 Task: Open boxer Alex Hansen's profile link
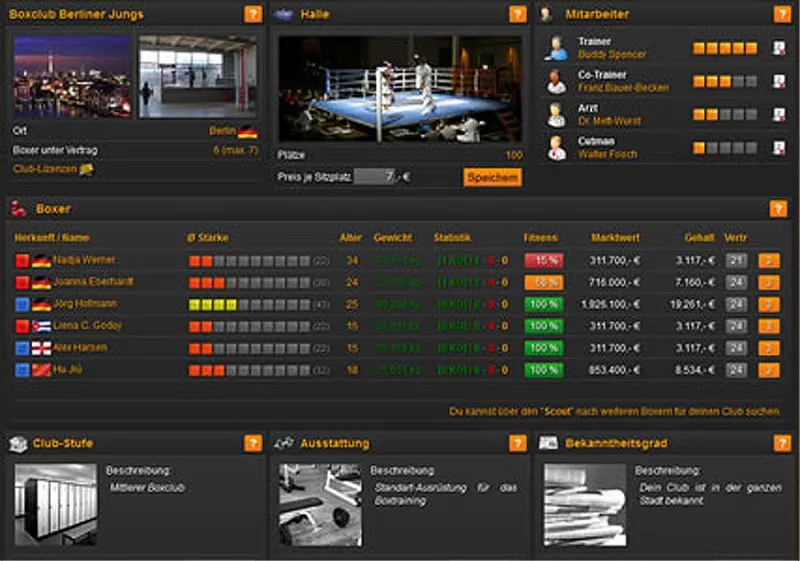tap(80, 347)
